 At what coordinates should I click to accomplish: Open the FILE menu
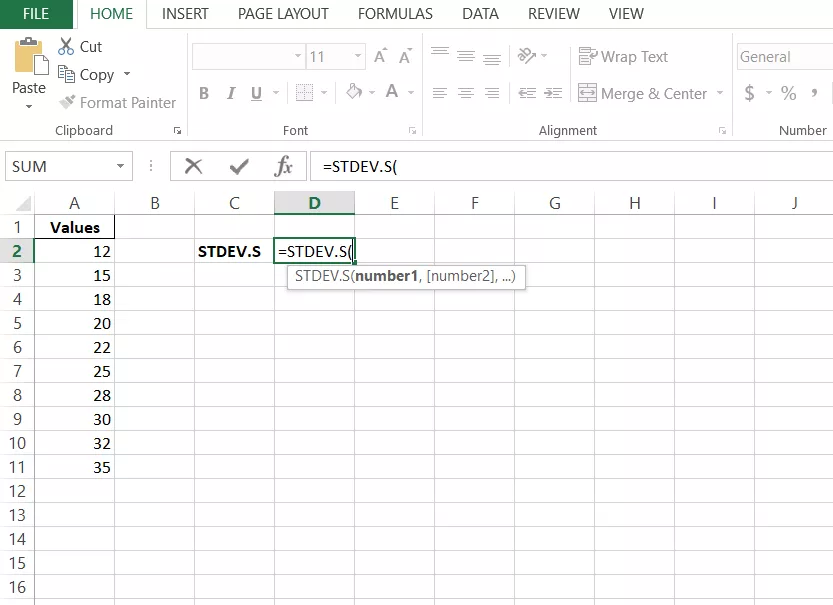36,14
